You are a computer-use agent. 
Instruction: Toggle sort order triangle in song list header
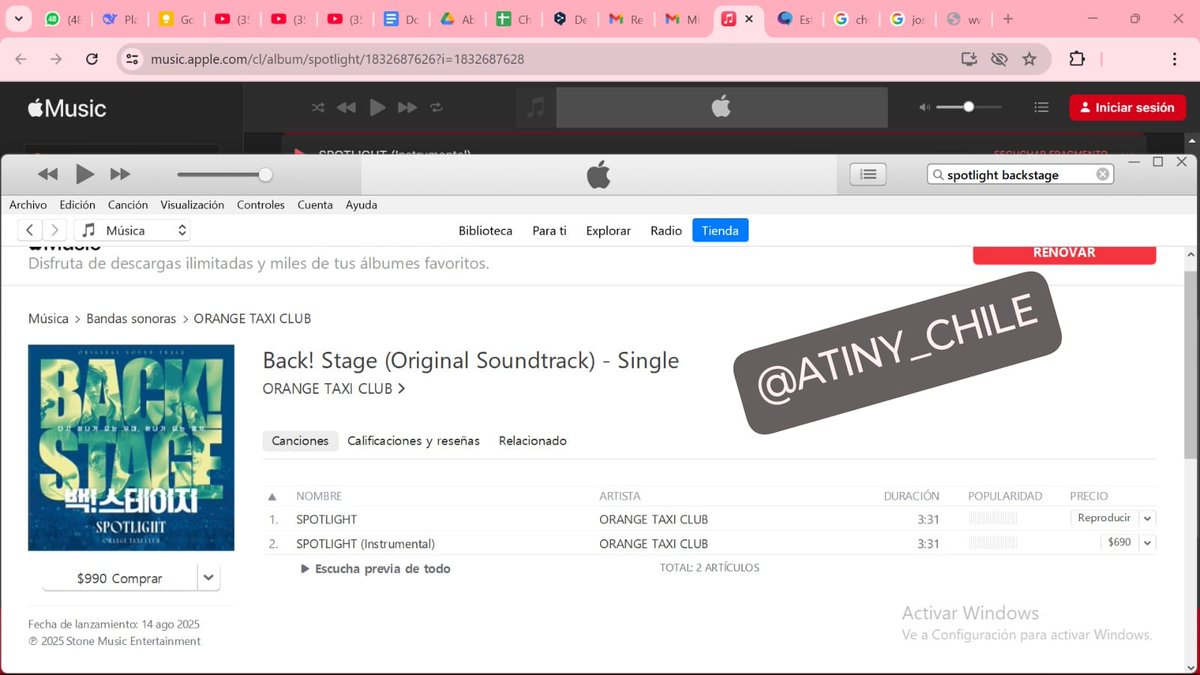(272, 497)
